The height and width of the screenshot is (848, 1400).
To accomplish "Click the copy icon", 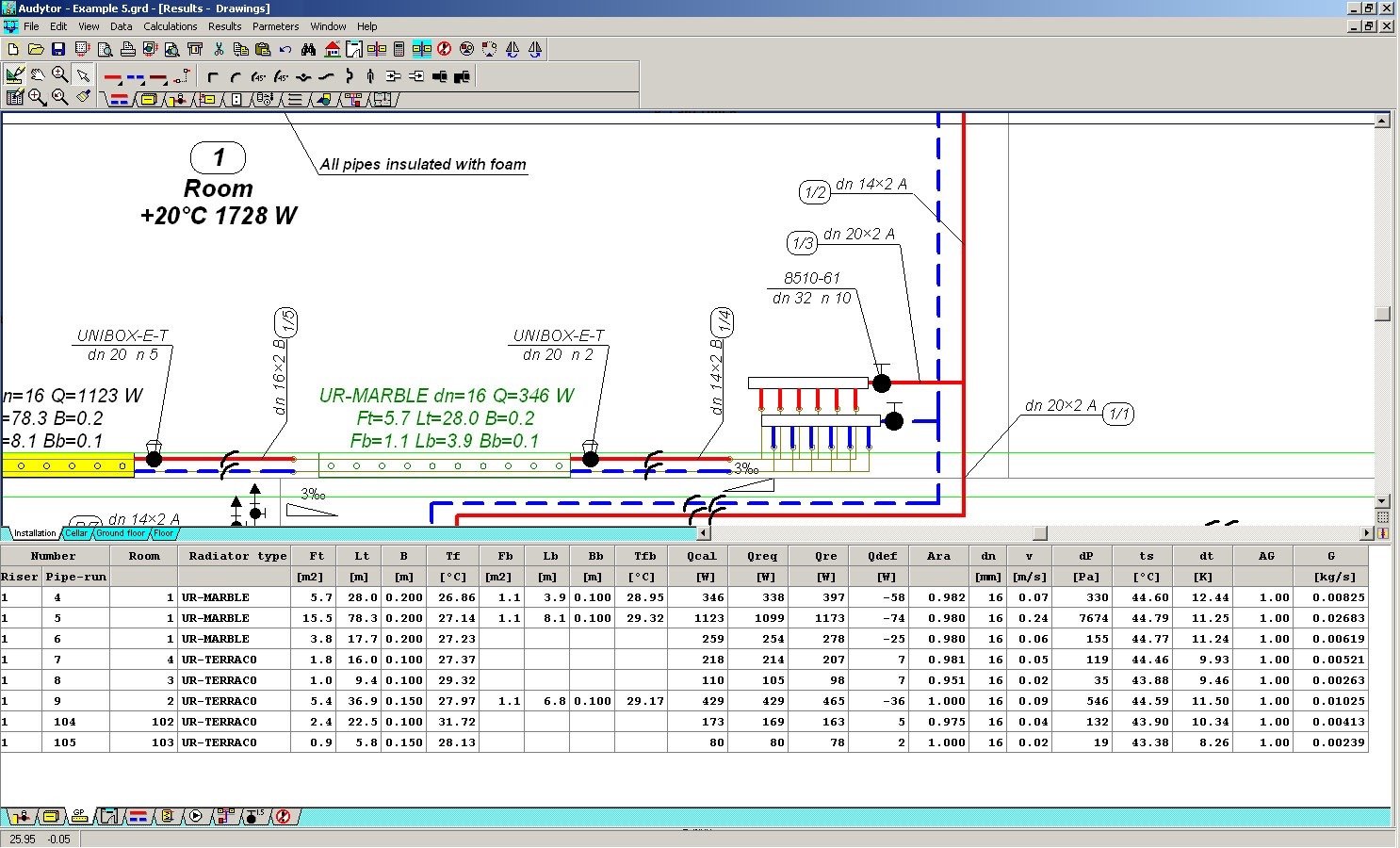I will tap(241, 49).
